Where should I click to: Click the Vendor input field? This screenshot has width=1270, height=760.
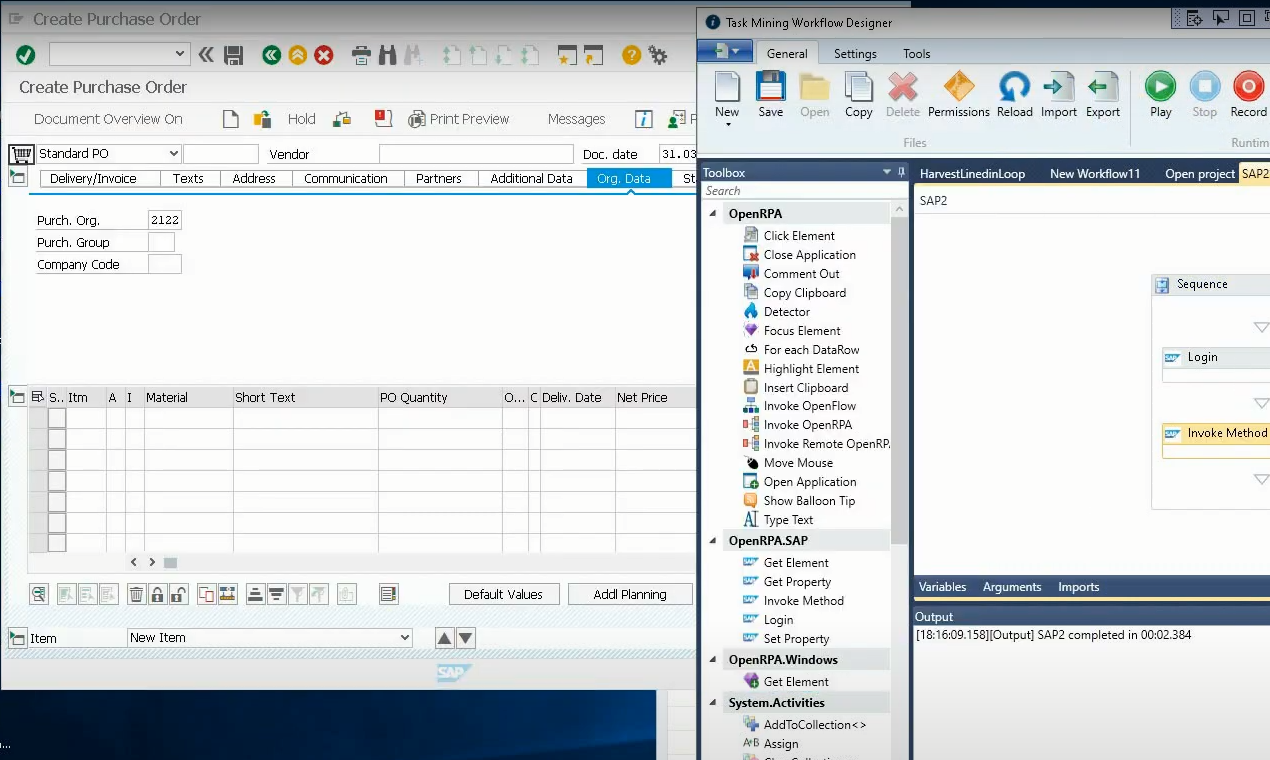click(x=476, y=154)
